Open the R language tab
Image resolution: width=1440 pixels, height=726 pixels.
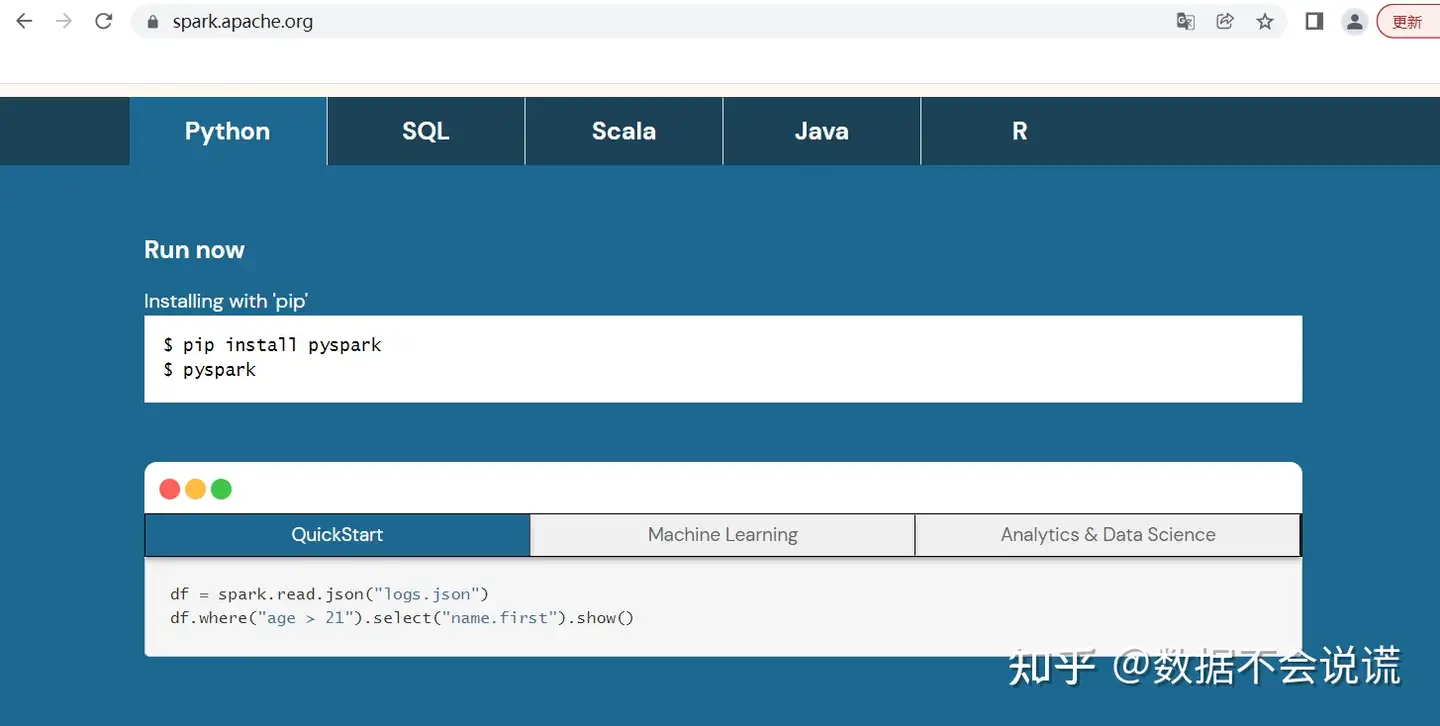[1019, 131]
